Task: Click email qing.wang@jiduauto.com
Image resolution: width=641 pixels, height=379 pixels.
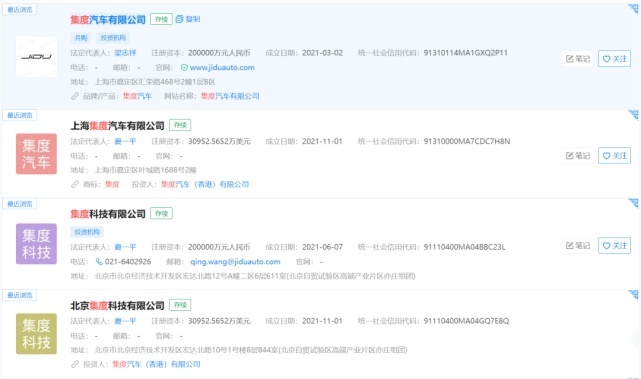Action: coord(235,262)
